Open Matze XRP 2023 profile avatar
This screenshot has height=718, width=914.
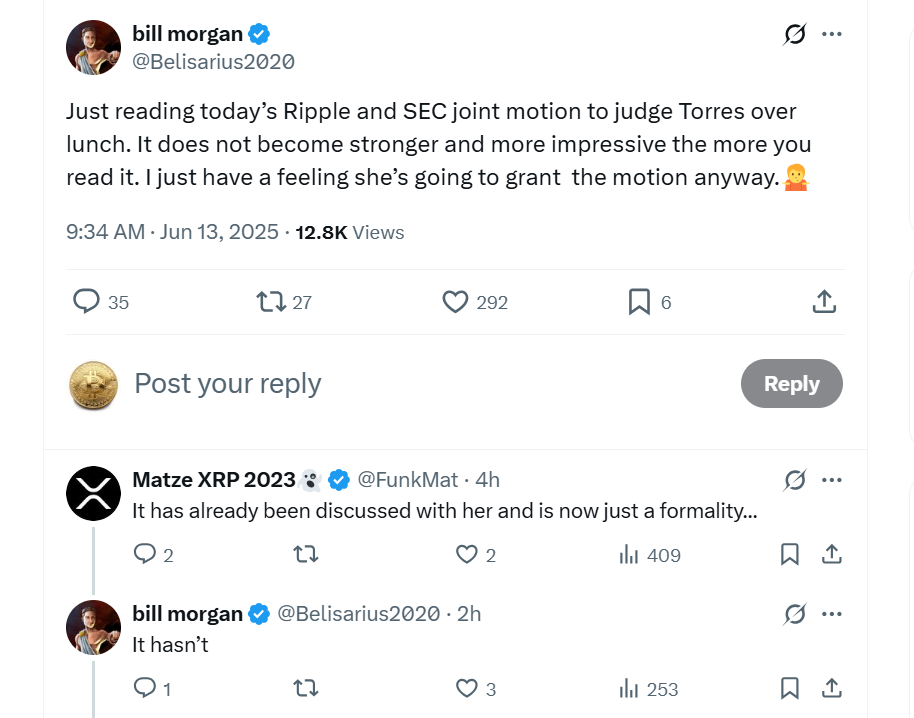point(94,493)
